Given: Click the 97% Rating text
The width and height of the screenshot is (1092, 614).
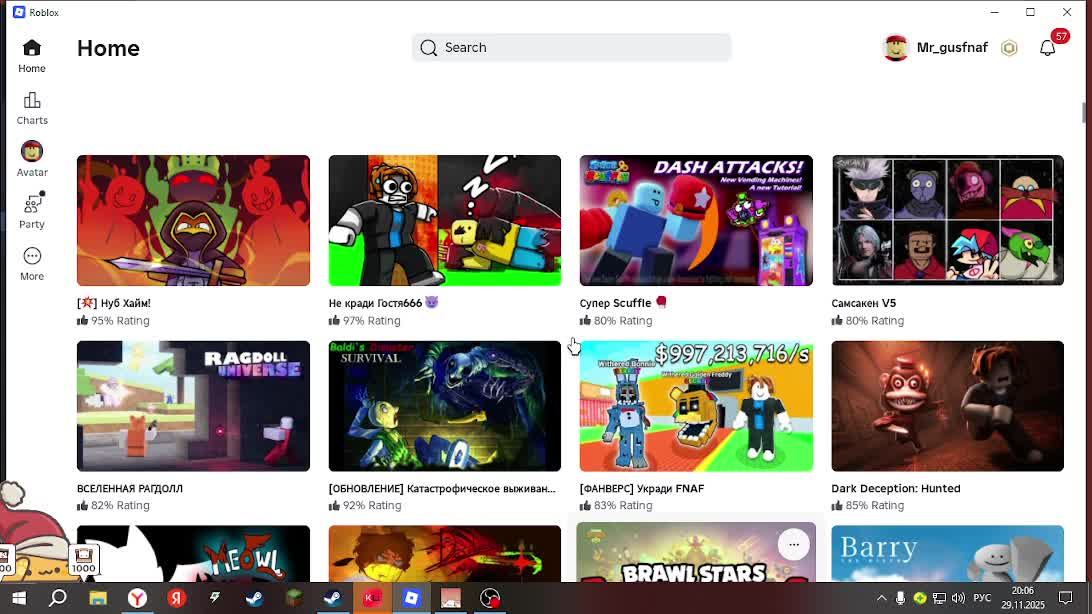Looking at the screenshot, I should [x=371, y=321].
